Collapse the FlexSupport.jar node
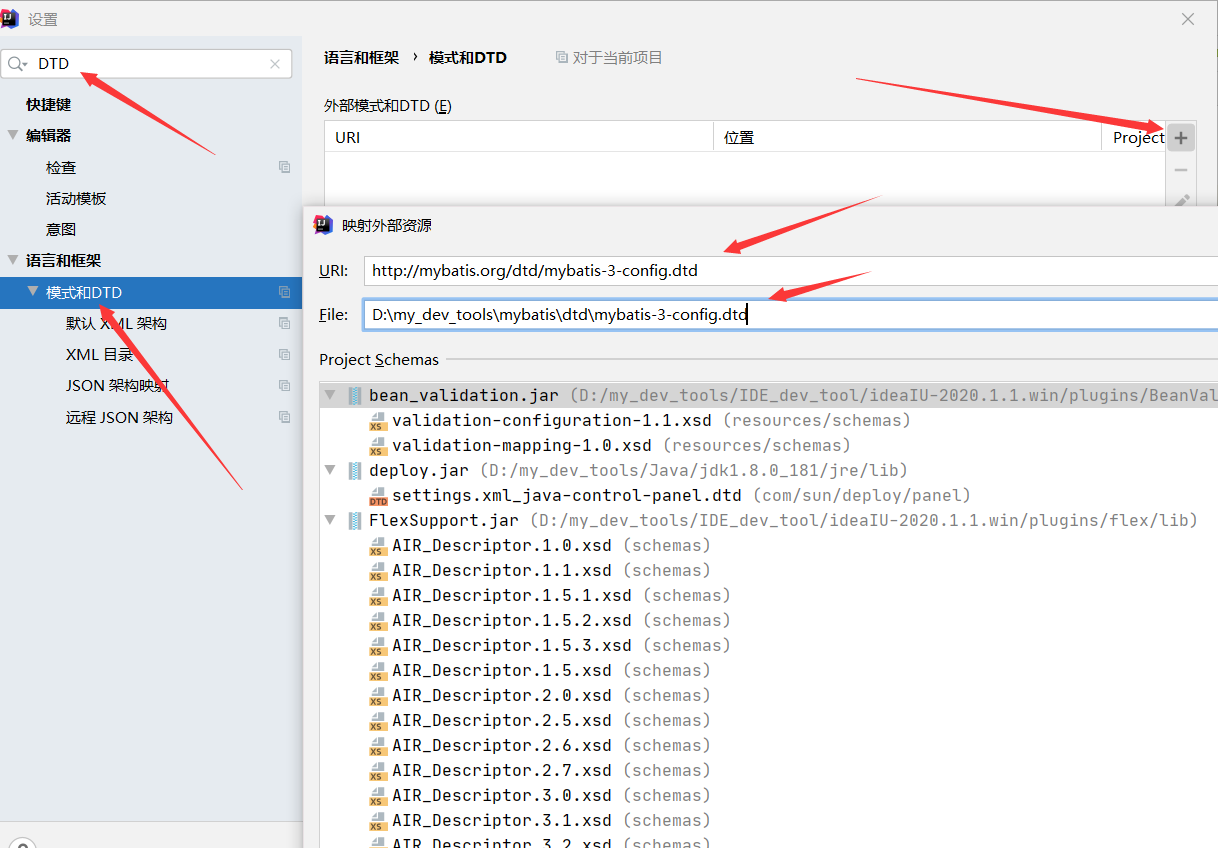 (x=330, y=520)
